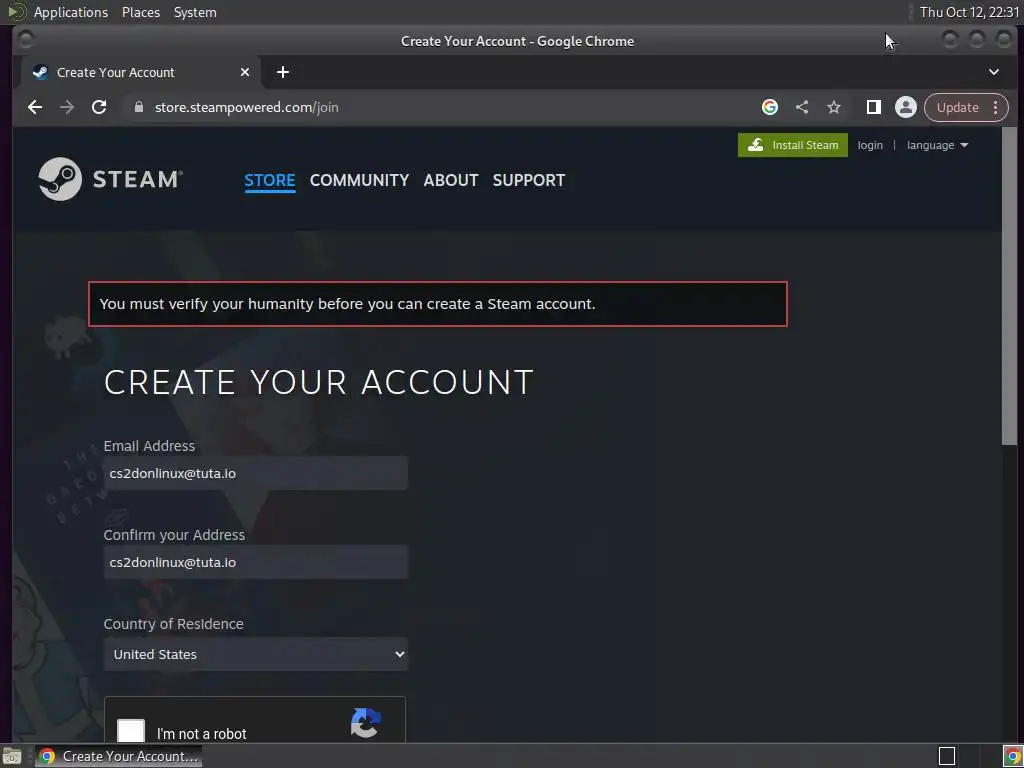Reload the Steam join page

(x=99, y=107)
